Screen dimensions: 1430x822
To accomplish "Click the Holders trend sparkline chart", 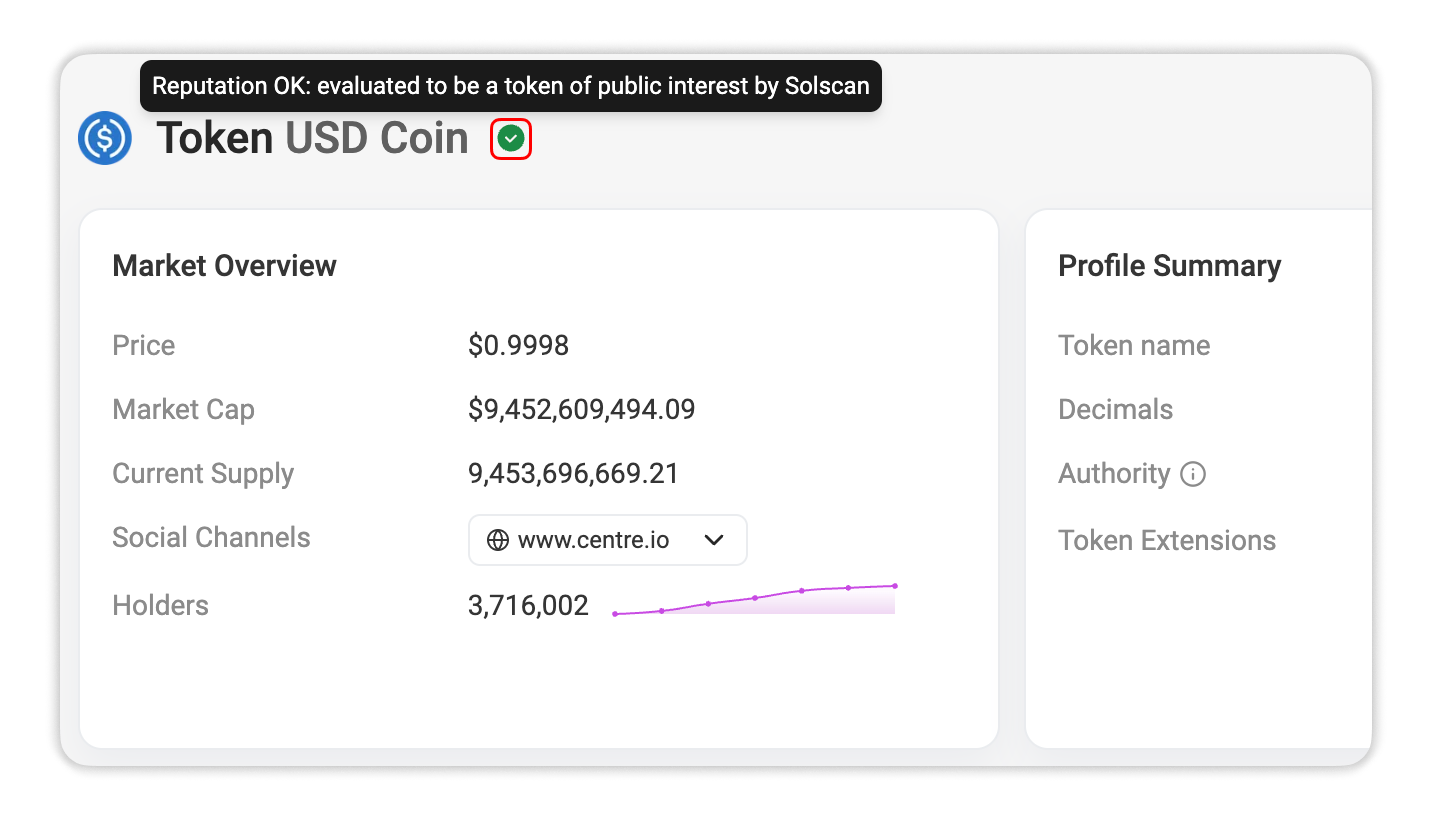I will tap(755, 599).
